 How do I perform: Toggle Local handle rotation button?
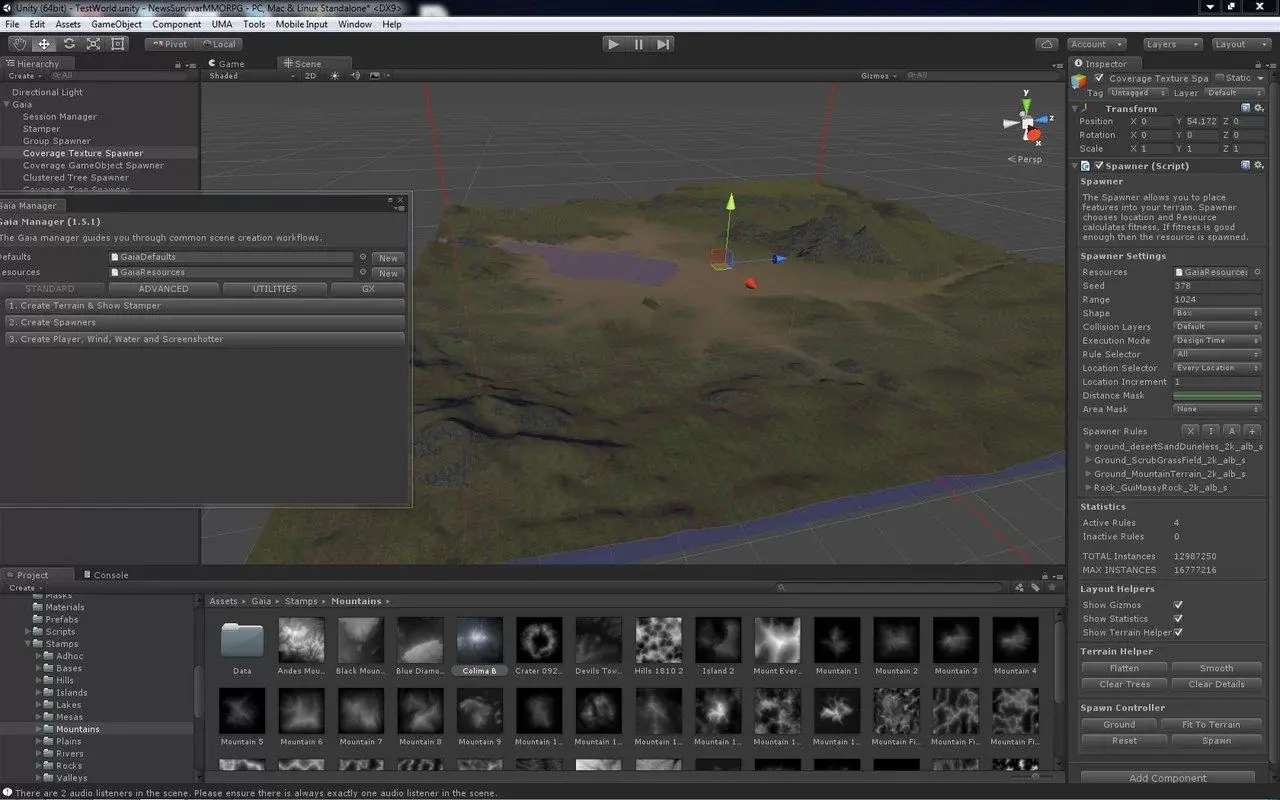[x=218, y=44]
